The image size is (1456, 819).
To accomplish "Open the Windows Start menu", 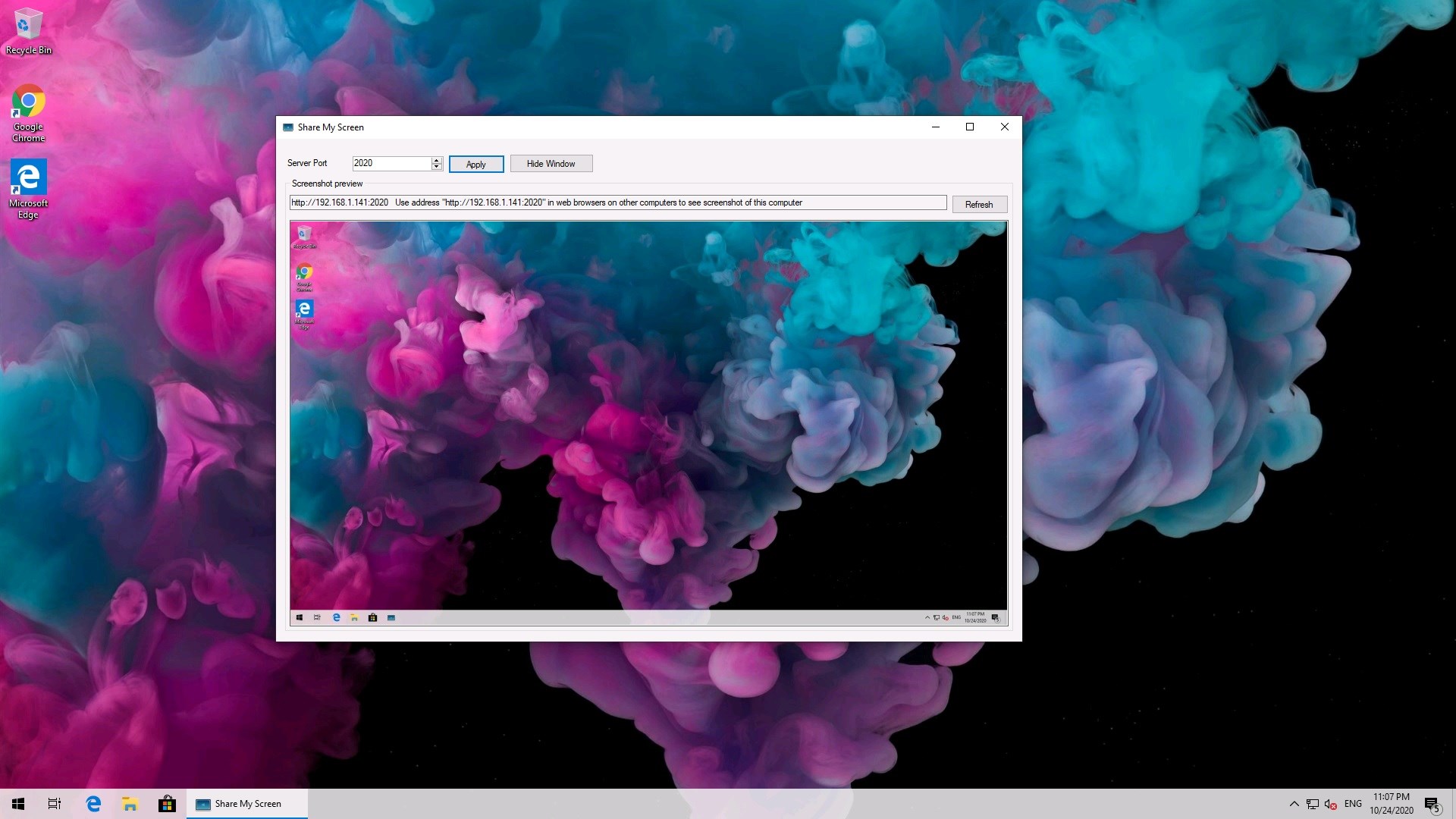I will point(18,804).
